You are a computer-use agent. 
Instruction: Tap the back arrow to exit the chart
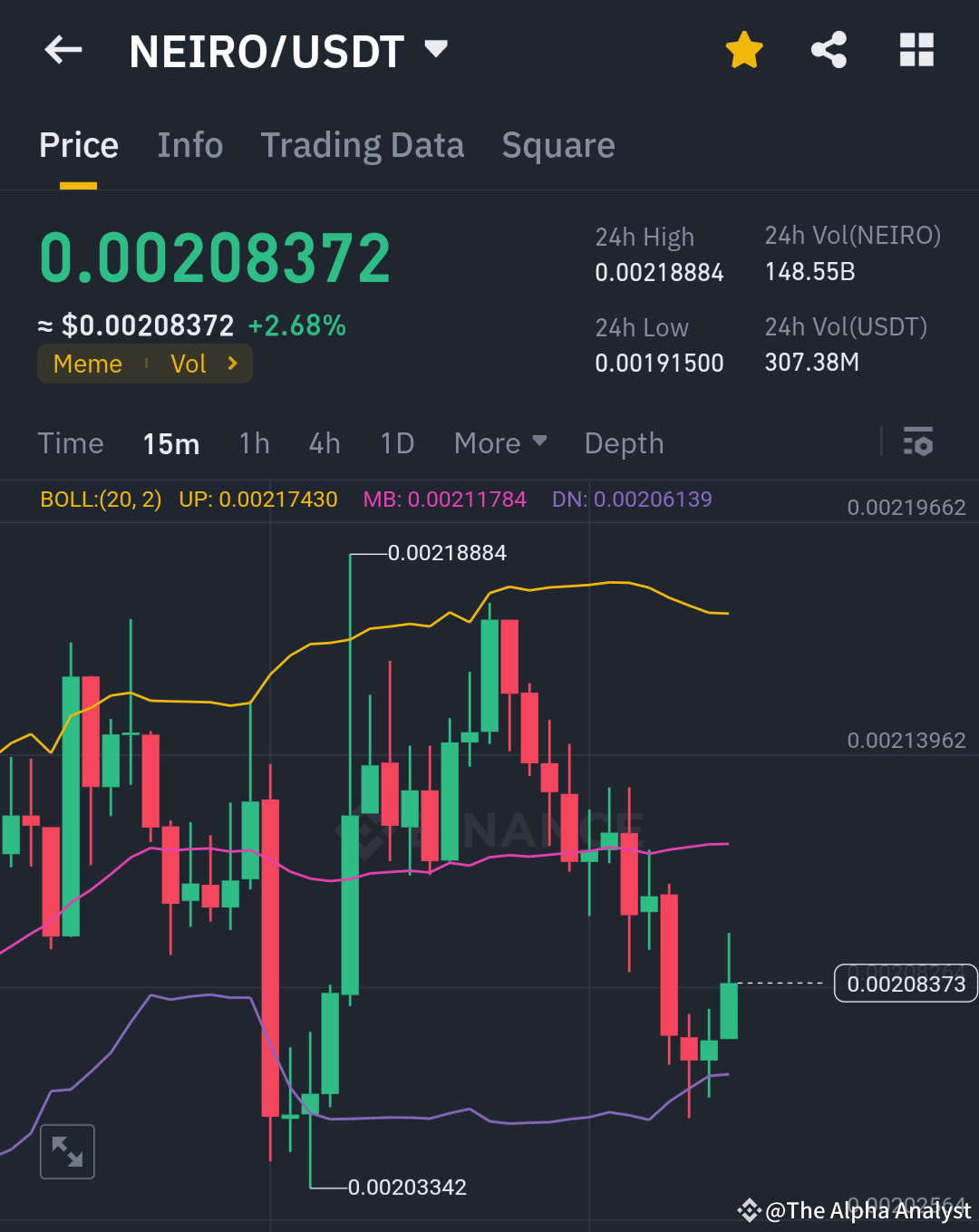coord(62,50)
